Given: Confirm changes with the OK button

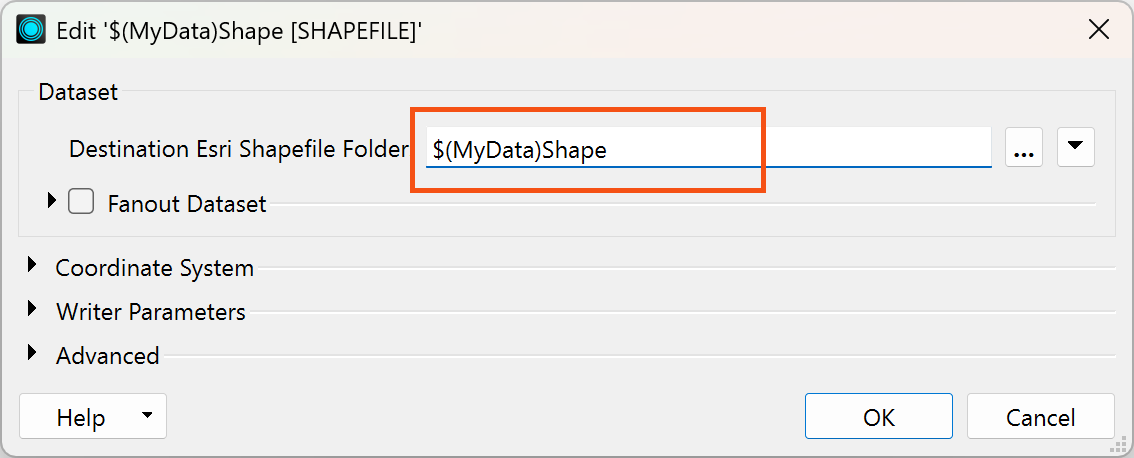Looking at the screenshot, I should pyautogui.click(x=879, y=417).
